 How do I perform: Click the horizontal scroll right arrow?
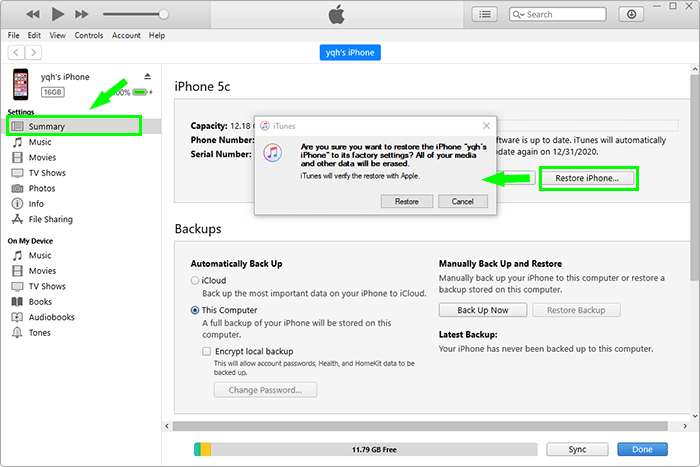pyautogui.click(x=685, y=426)
